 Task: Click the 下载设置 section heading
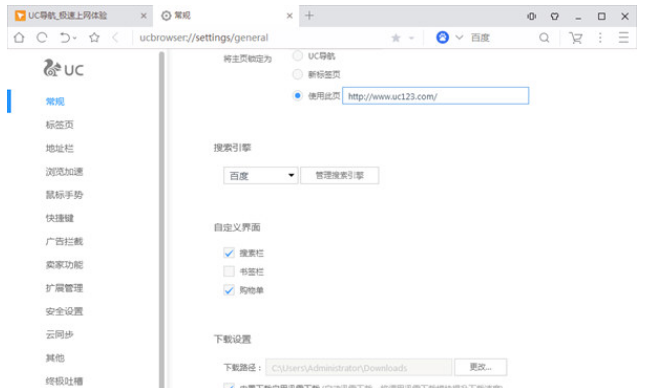coord(232,339)
